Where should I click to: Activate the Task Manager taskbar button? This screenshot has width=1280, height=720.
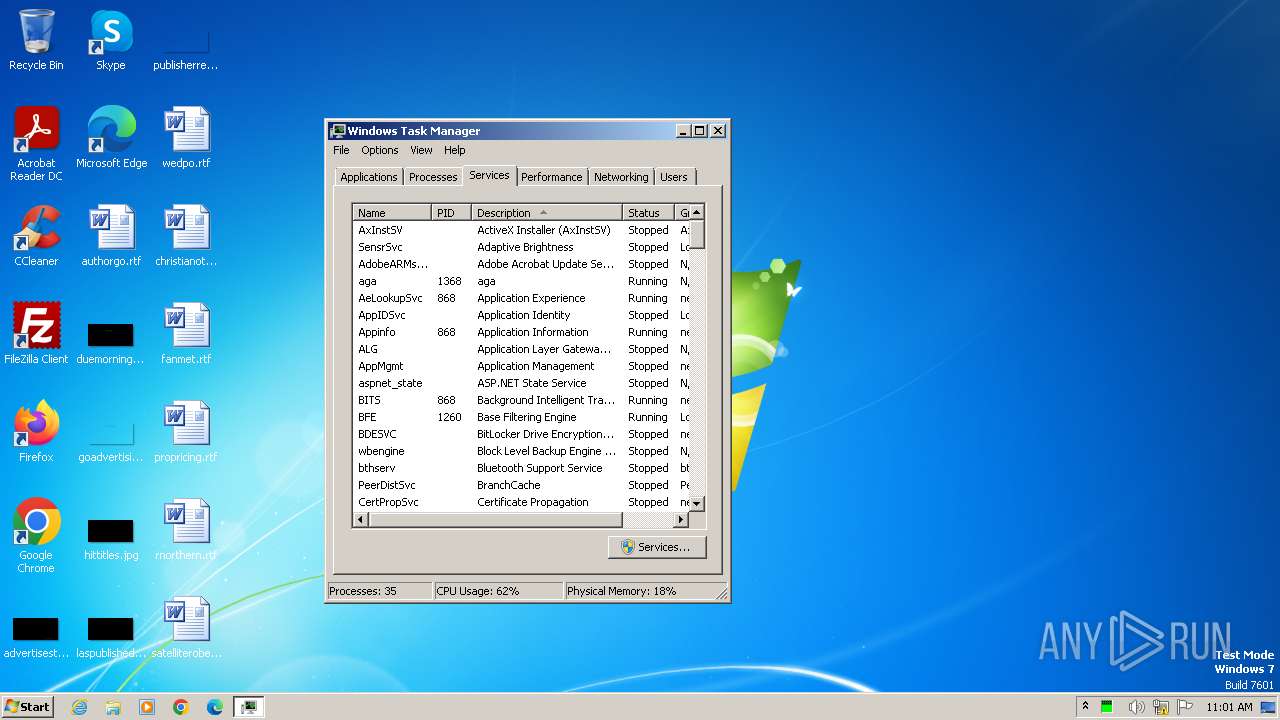(x=248, y=707)
